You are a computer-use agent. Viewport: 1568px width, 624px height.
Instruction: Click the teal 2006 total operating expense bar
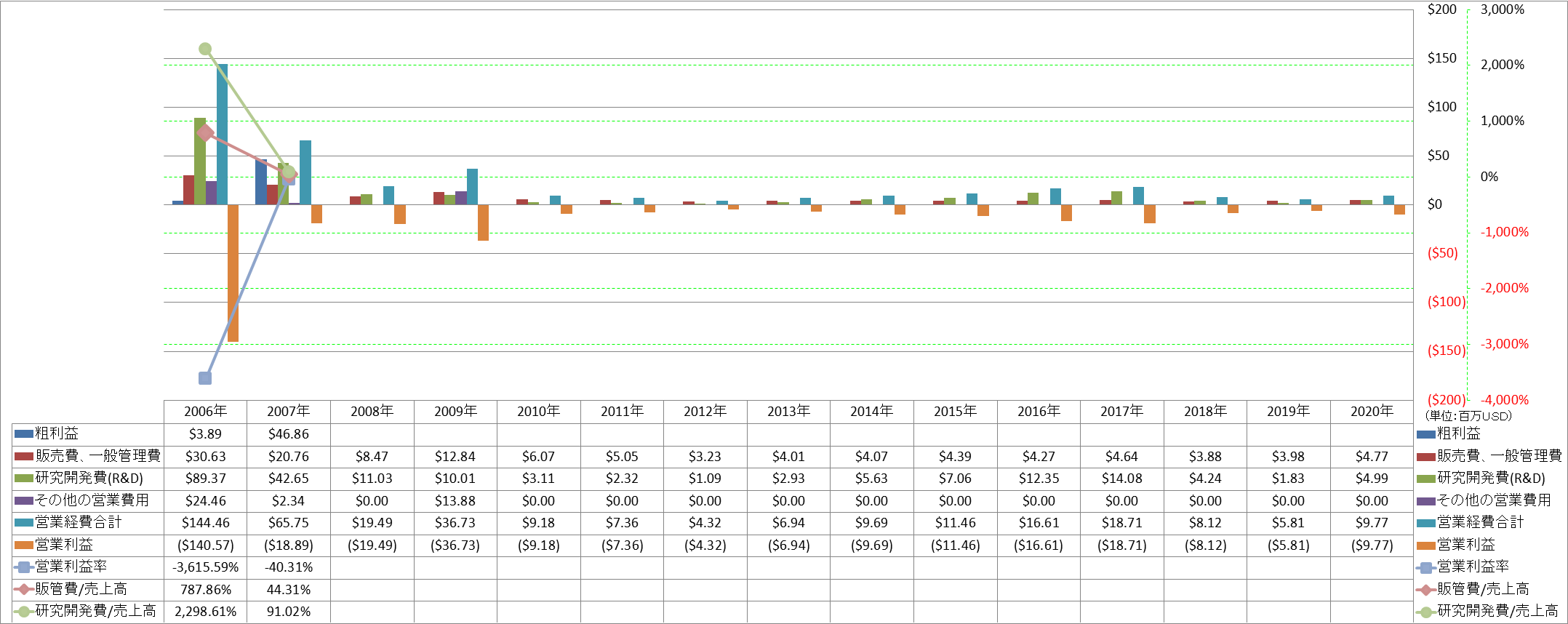pos(222,134)
